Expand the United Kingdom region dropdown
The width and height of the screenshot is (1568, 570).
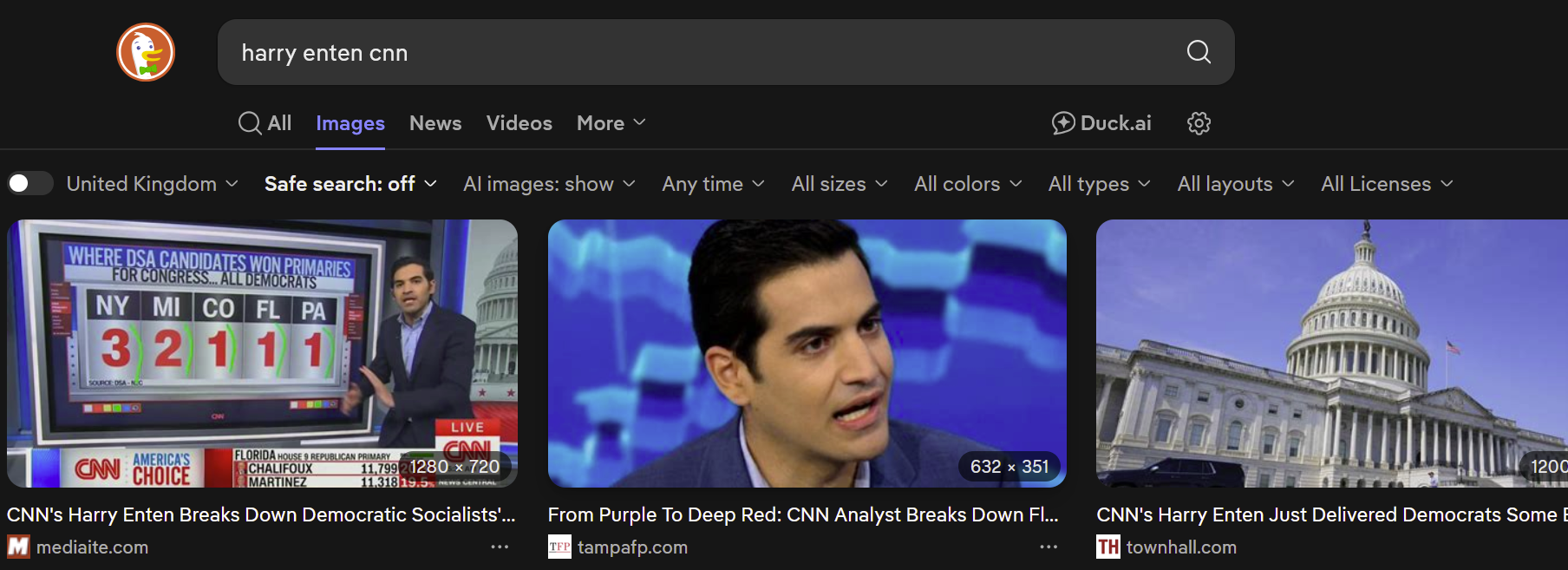(x=153, y=184)
